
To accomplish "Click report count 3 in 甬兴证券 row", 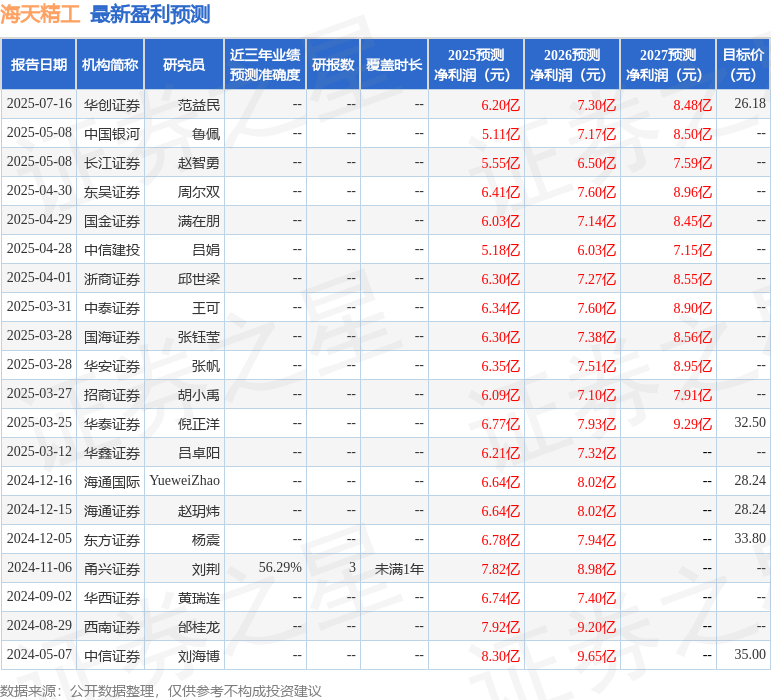I will pyautogui.click(x=352, y=567).
